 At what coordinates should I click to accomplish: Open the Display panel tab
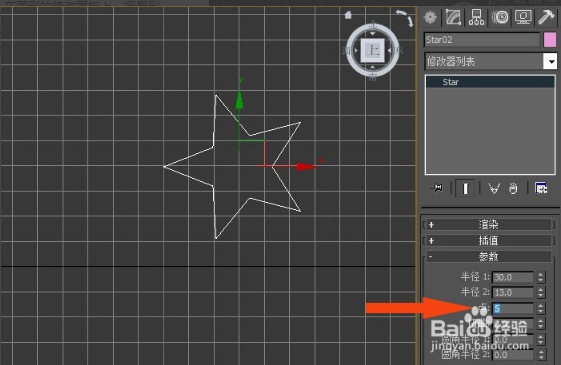click(523, 17)
